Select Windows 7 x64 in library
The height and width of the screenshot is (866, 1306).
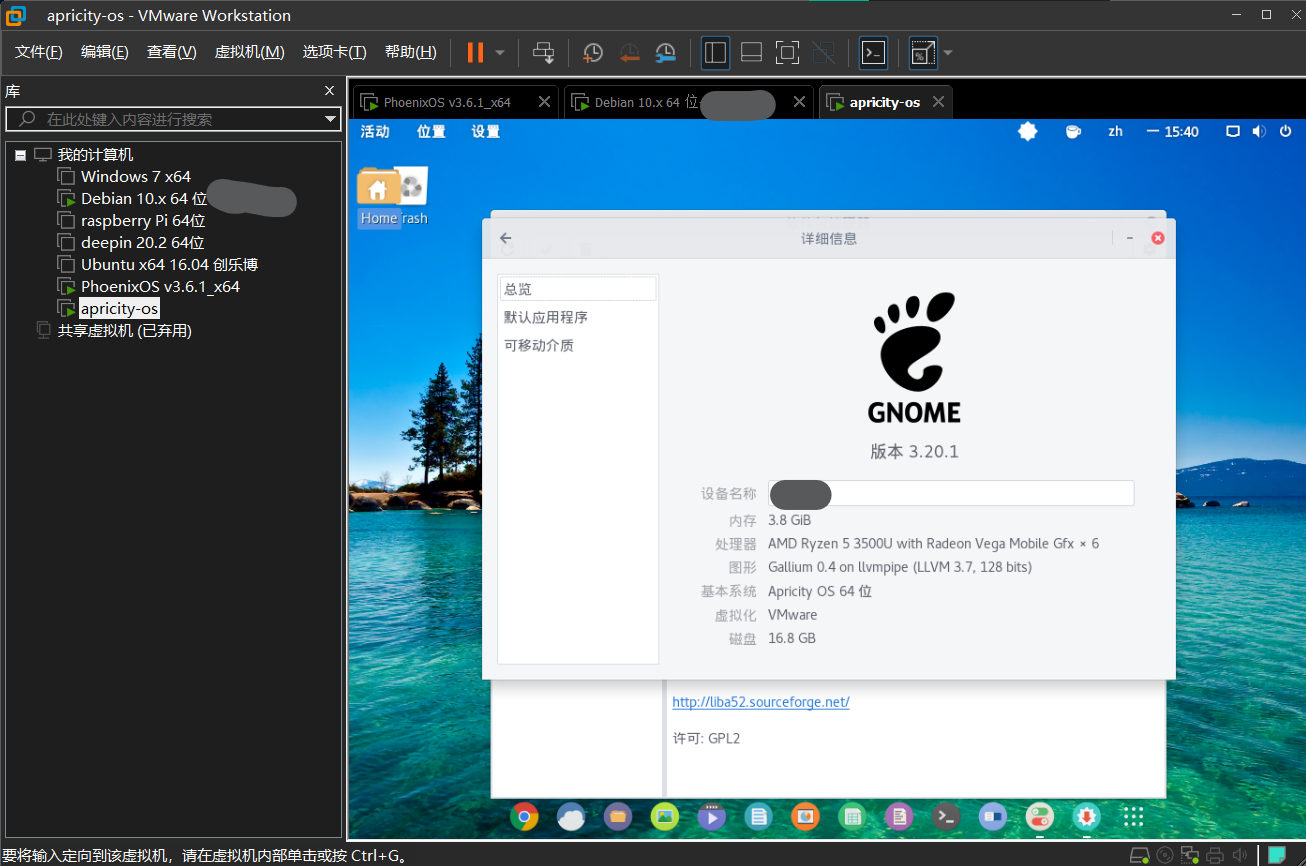[135, 177]
